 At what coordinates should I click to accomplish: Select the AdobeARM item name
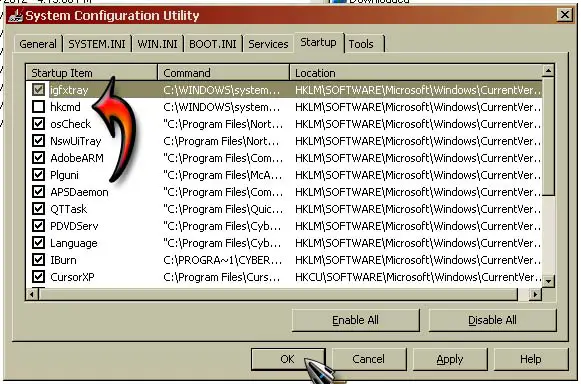point(77,158)
